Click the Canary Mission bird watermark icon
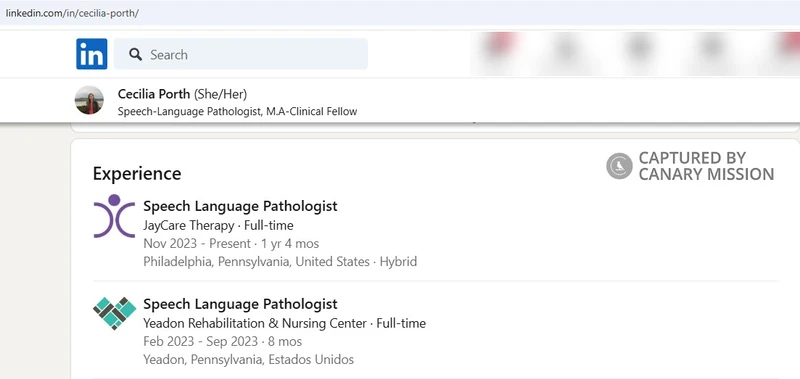Viewport: 800px width, 379px height. click(x=619, y=166)
